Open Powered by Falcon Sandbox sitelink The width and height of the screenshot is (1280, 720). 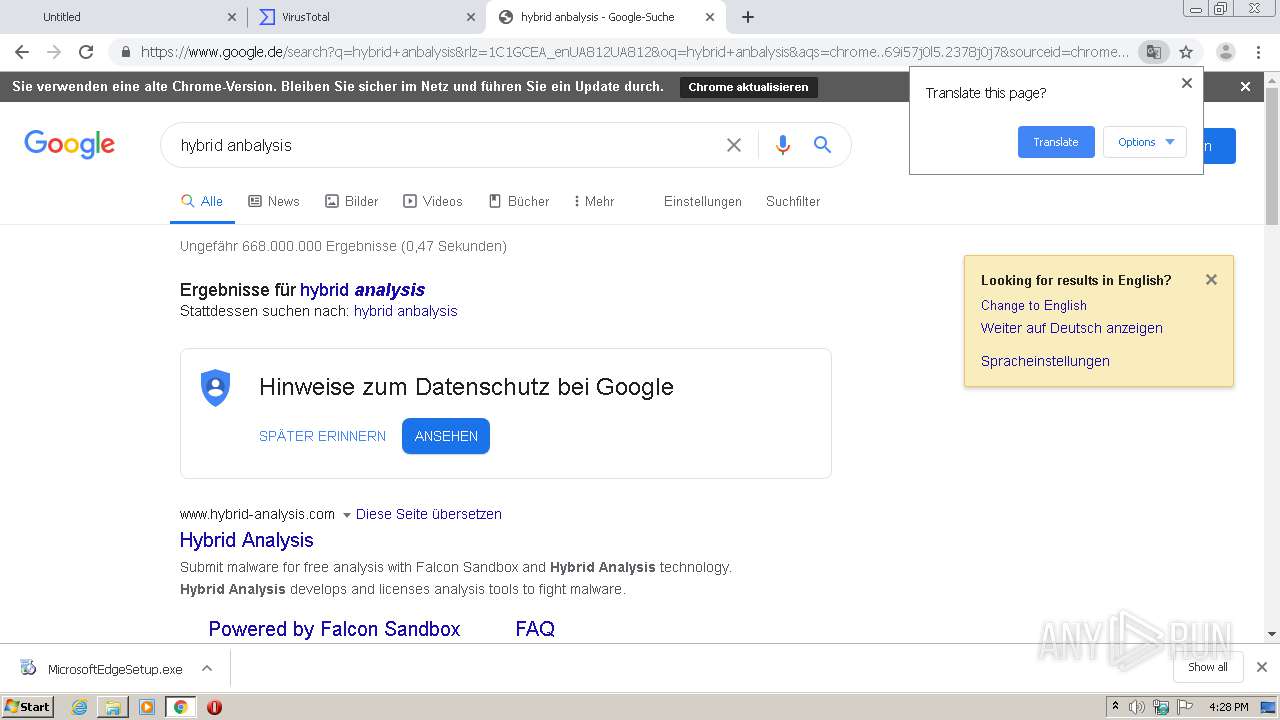(x=335, y=629)
